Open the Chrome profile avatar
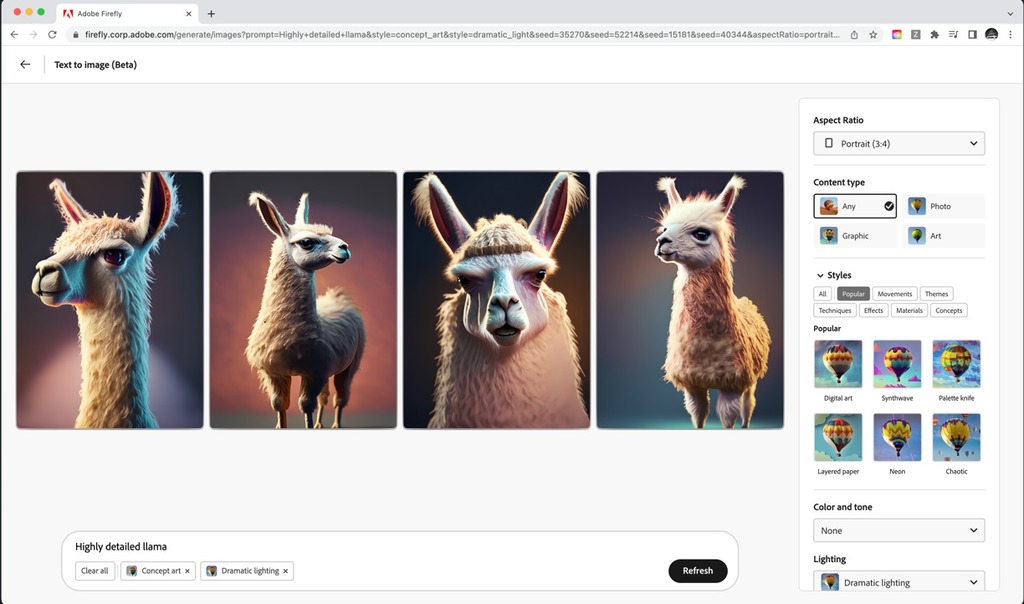The image size is (1024, 604). pyautogui.click(x=991, y=35)
